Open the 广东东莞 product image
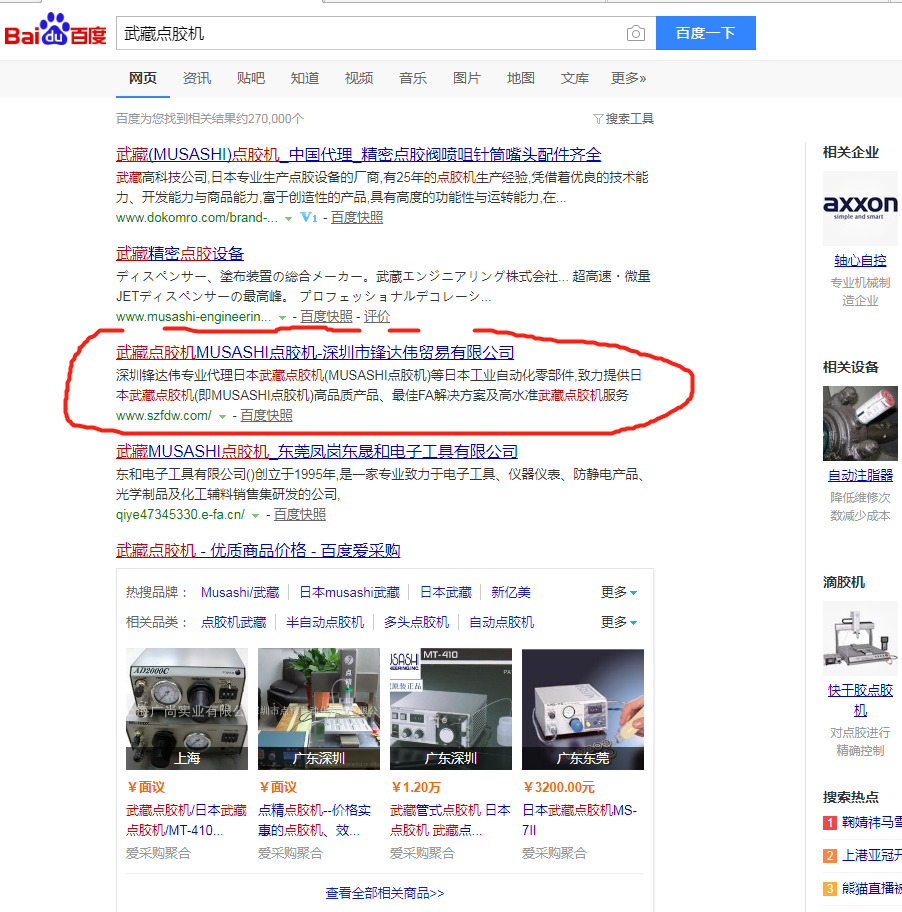The image size is (902, 912). [583, 709]
